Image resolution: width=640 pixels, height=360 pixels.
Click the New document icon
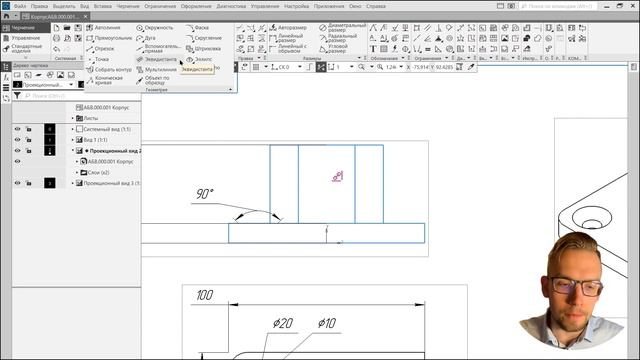click(x=56, y=28)
